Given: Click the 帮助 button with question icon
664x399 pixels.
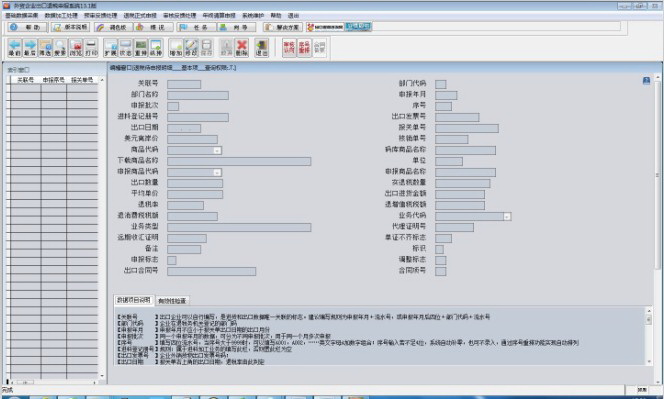Looking at the screenshot, I should pyautogui.click(x=27, y=27).
